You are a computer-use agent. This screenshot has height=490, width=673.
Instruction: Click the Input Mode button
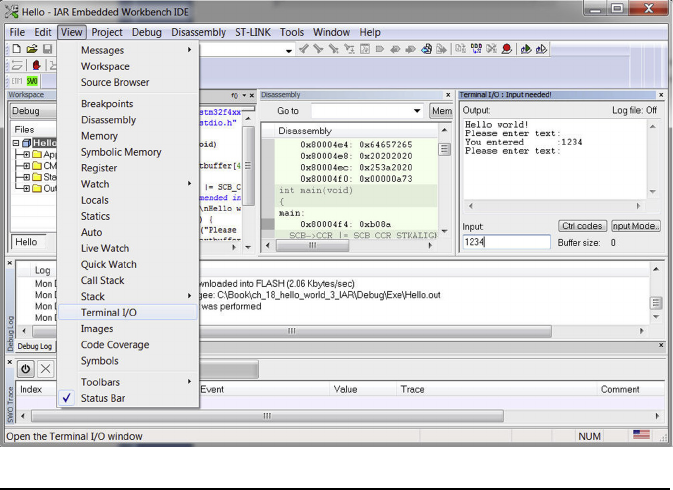(636, 226)
